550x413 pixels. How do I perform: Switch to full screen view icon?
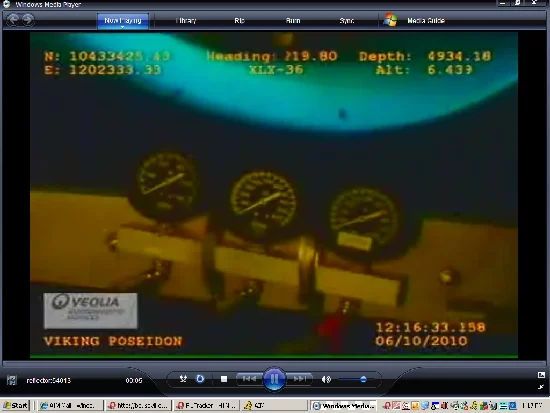click(x=541, y=375)
